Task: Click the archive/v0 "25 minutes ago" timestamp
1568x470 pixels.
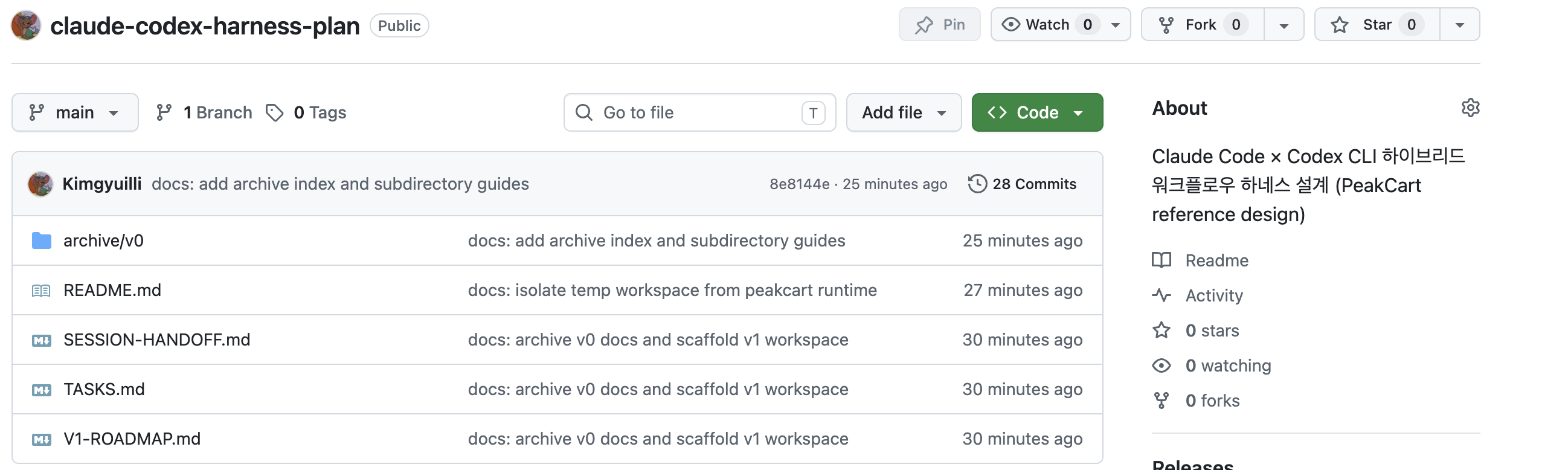Action: pos(1023,241)
